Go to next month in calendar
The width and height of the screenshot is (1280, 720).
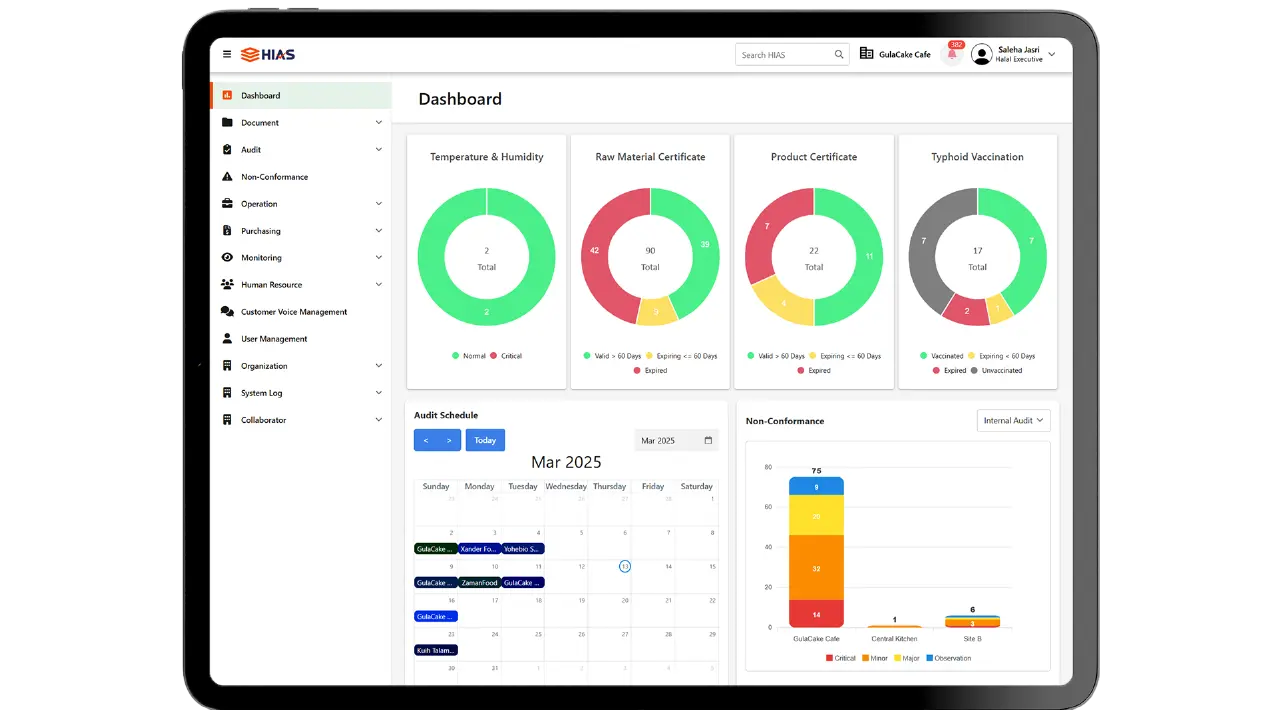tap(449, 440)
